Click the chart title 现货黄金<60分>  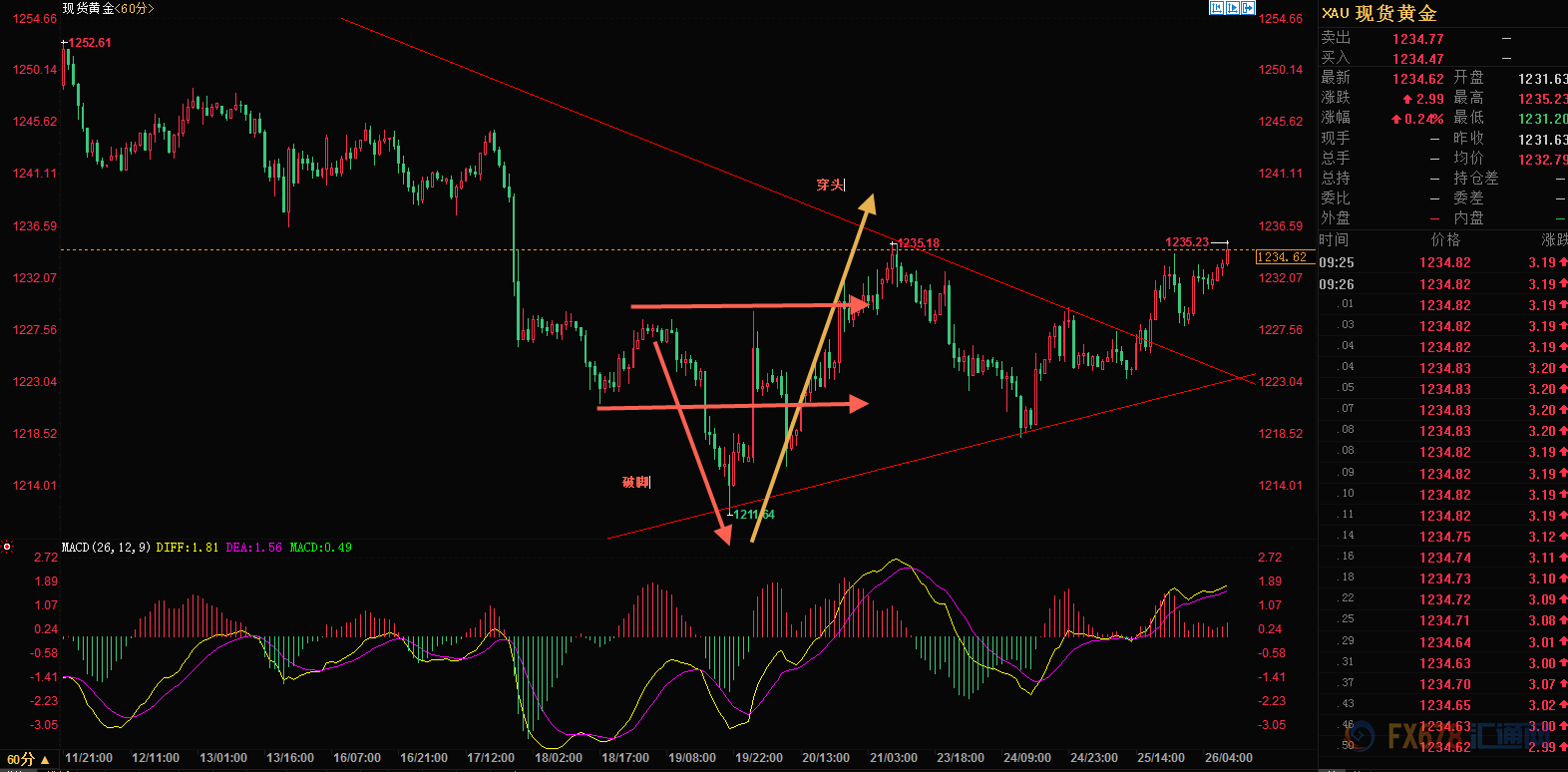tap(108, 8)
